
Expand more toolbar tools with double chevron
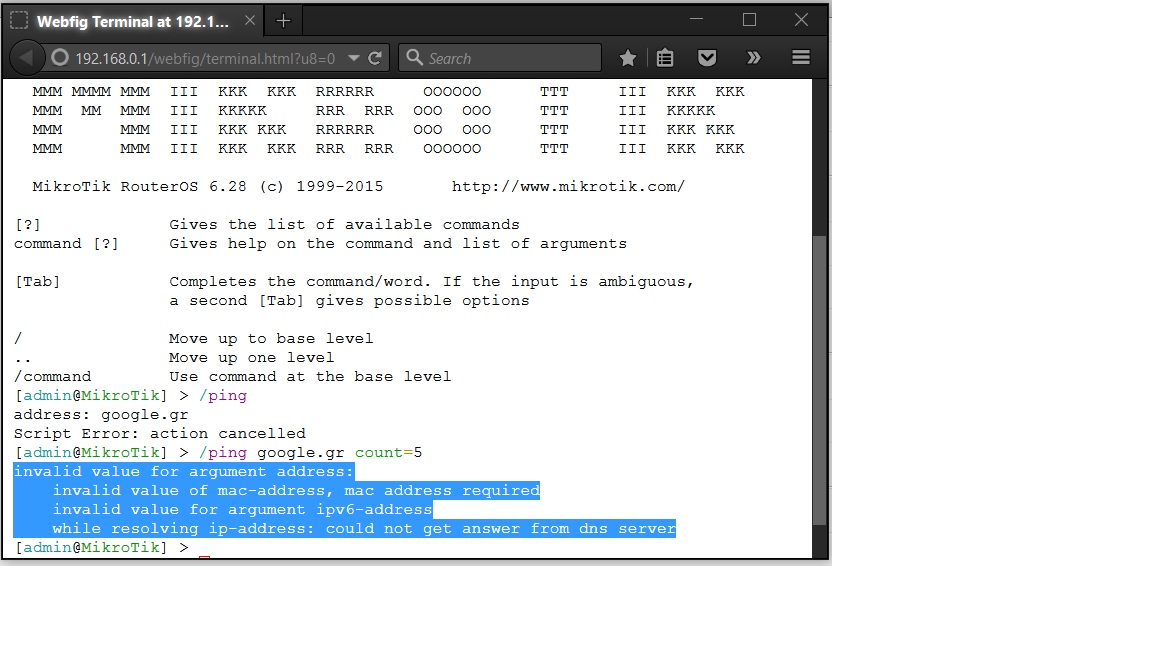coord(754,58)
